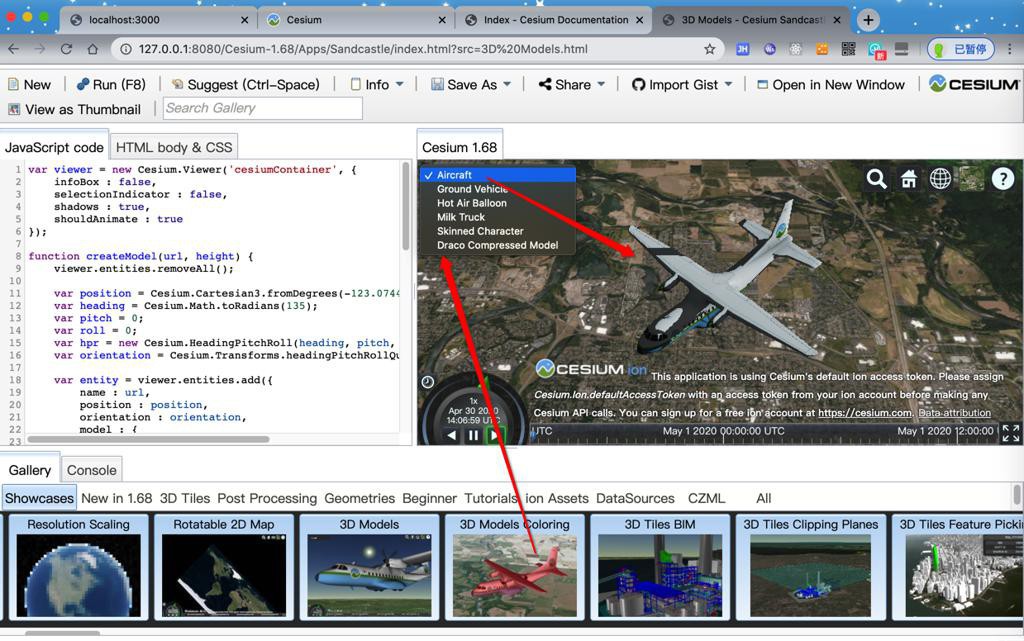Image resolution: width=1024 pixels, height=641 pixels.
Task: Open the Info dropdown
Action: [x=377, y=84]
